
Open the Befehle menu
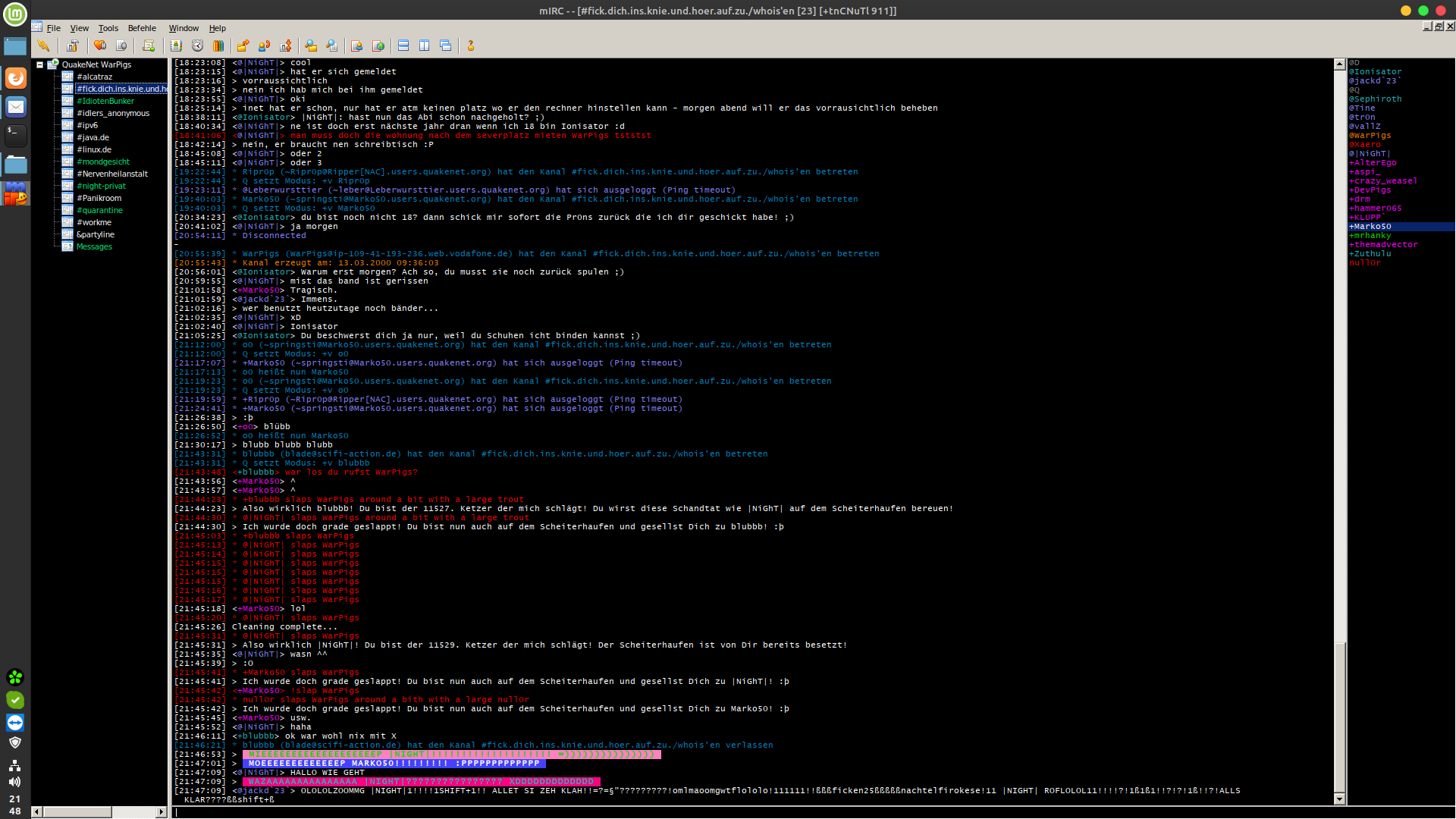point(142,28)
